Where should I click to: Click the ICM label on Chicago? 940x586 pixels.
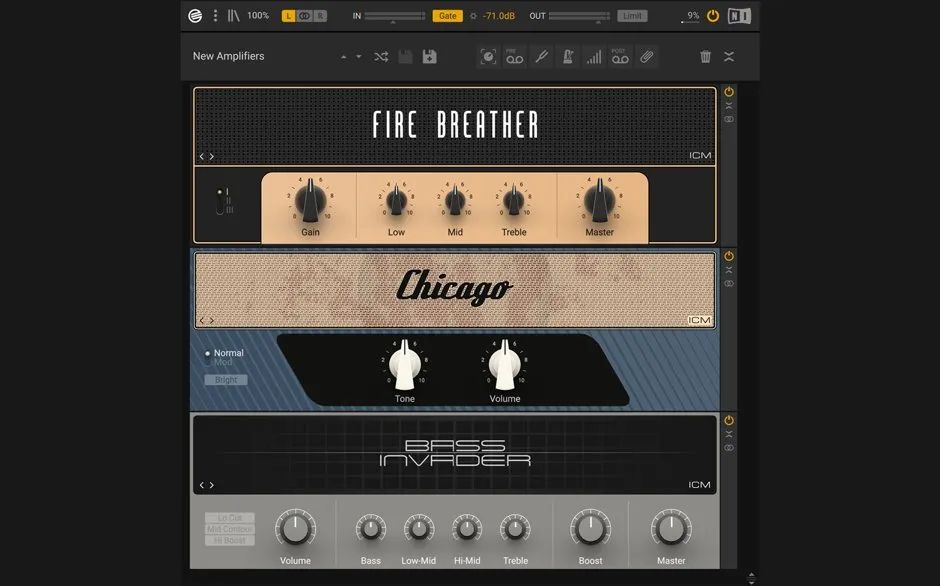click(700, 320)
